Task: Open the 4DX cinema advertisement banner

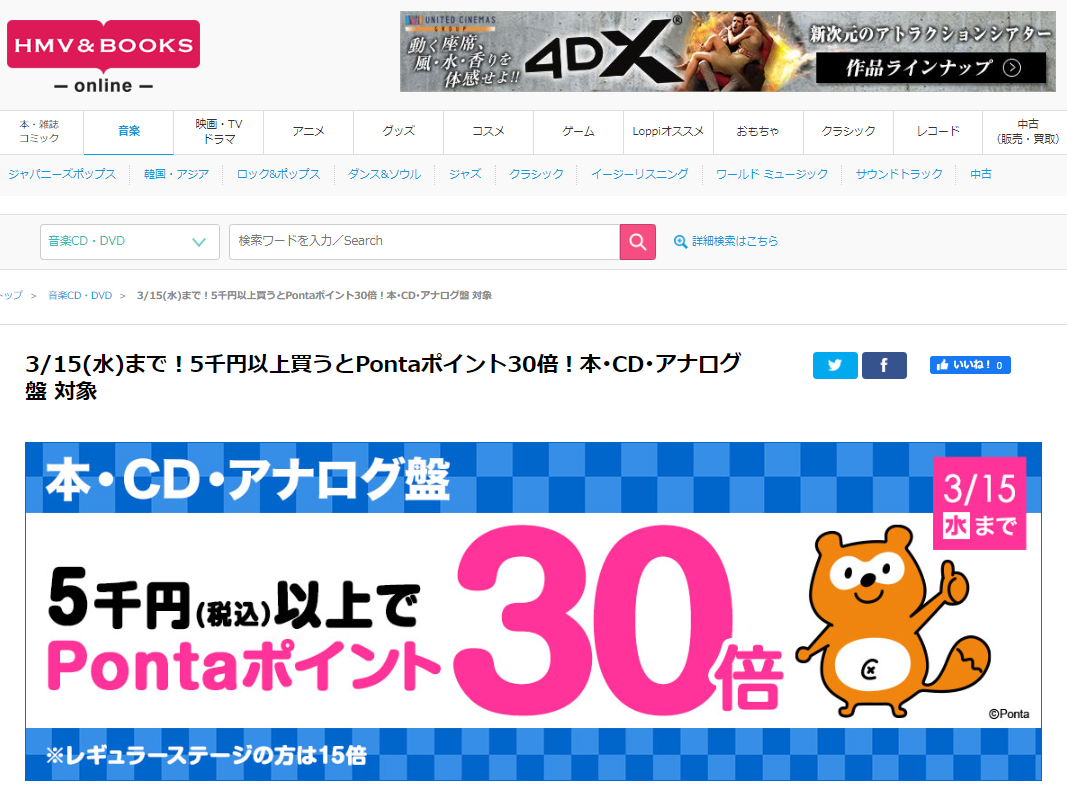Action: click(727, 52)
